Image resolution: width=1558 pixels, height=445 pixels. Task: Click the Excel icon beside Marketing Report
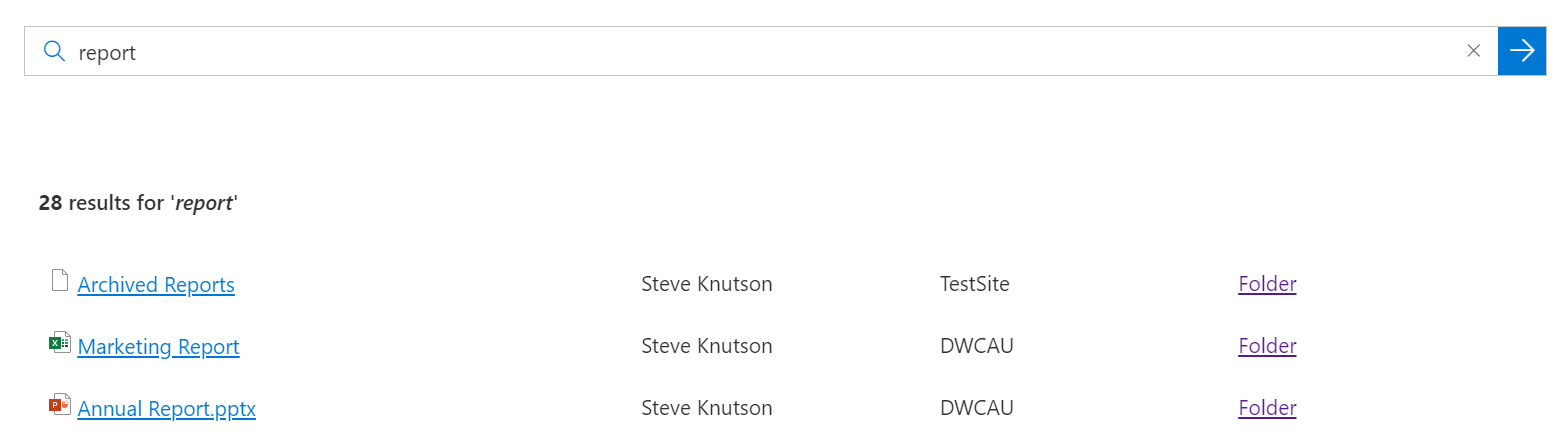60,343
